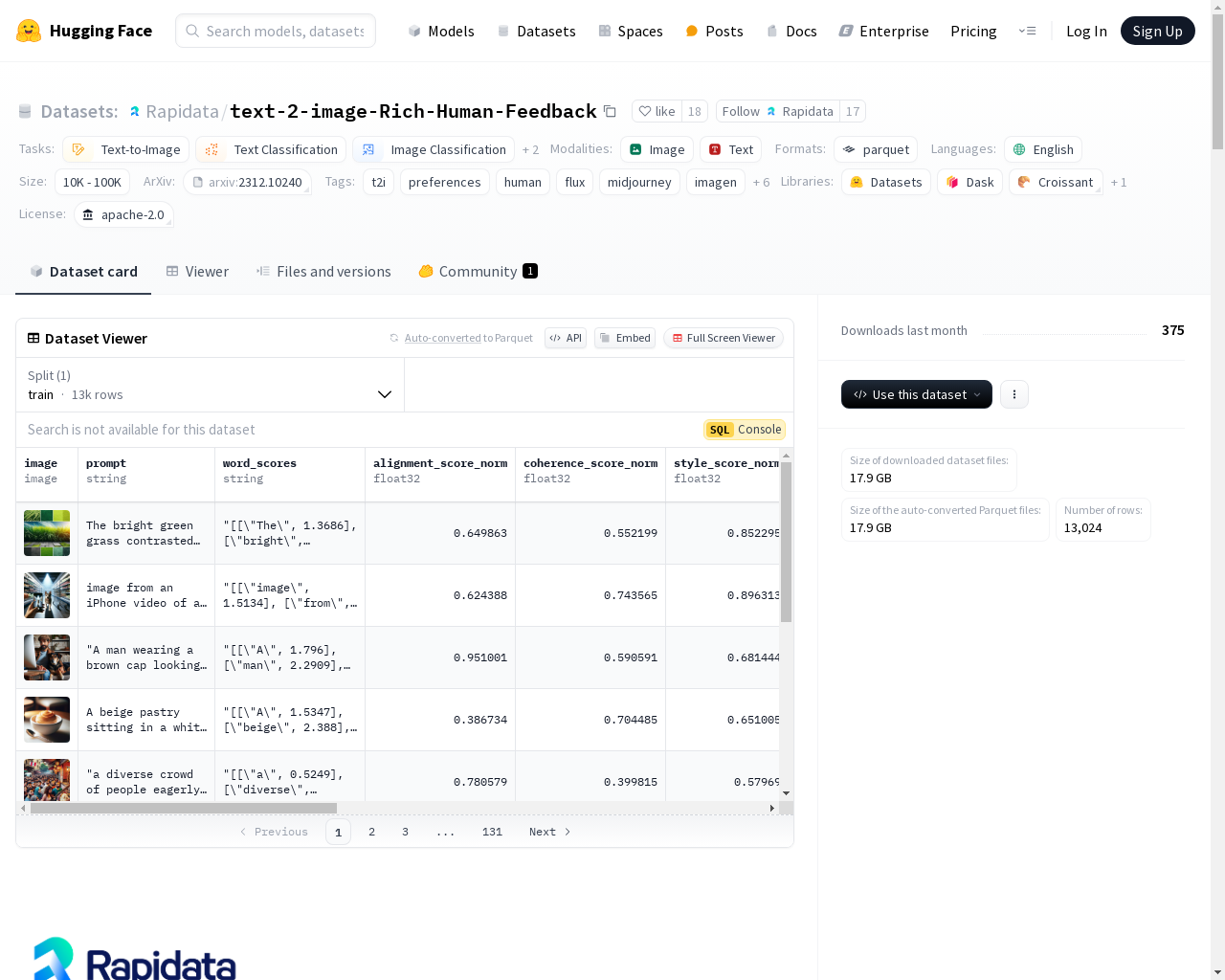Open the green grass image thumbnail
The height and width of the screenshot is (980, 1225).
(47, 533)
